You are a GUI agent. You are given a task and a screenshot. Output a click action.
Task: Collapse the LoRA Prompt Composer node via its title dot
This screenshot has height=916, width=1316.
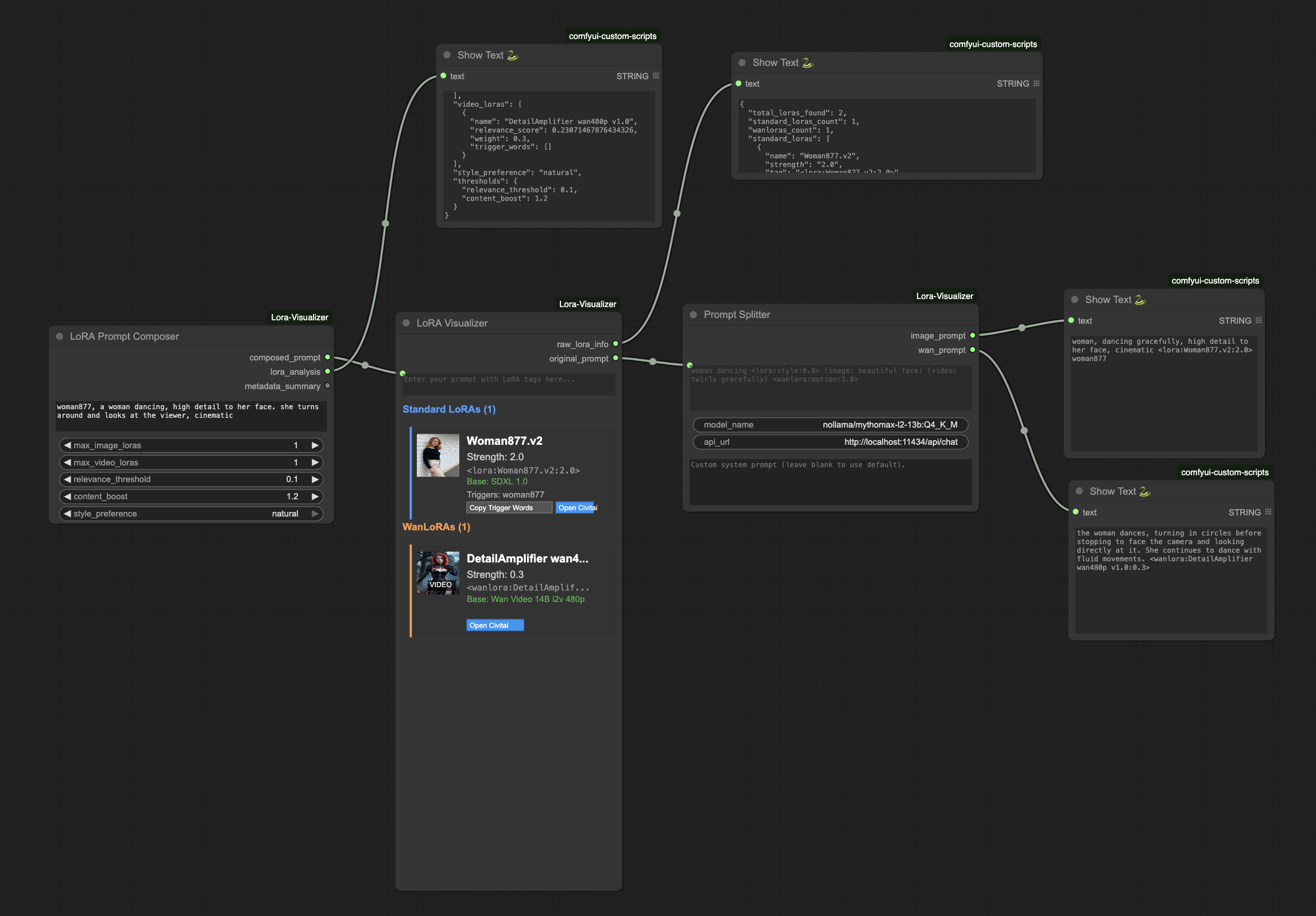tap(59, 336)
